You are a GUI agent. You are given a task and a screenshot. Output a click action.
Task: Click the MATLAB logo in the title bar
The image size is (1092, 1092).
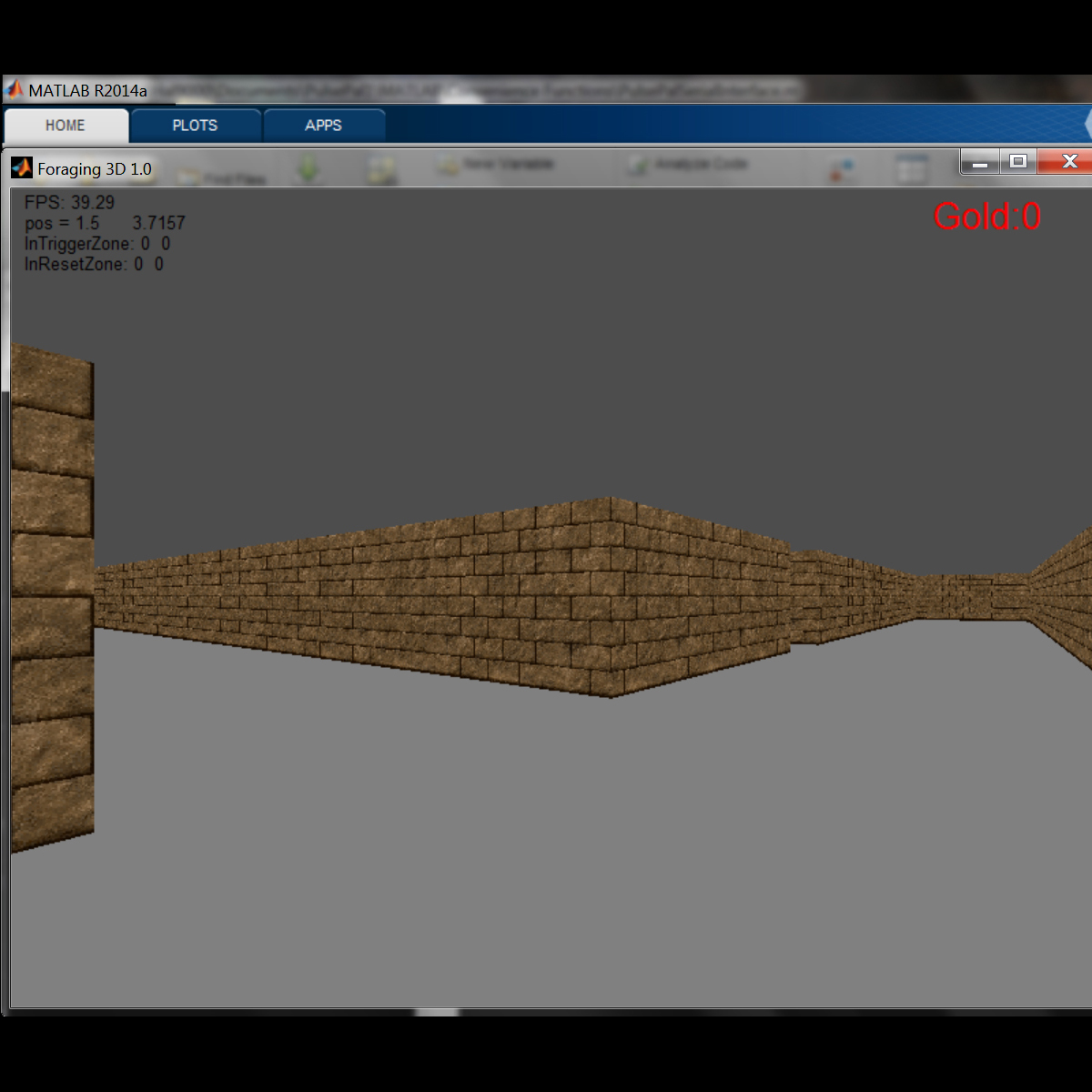tap(15, 90)
